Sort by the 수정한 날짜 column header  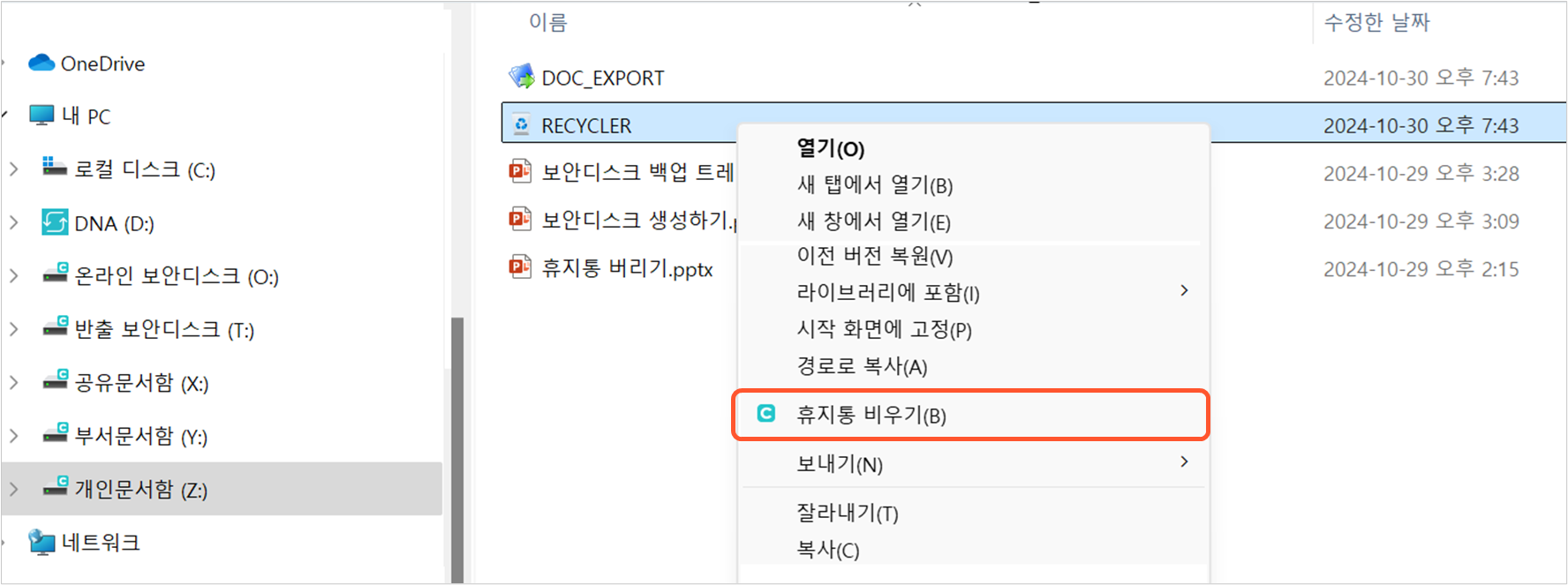click(x=1376, y=22)
